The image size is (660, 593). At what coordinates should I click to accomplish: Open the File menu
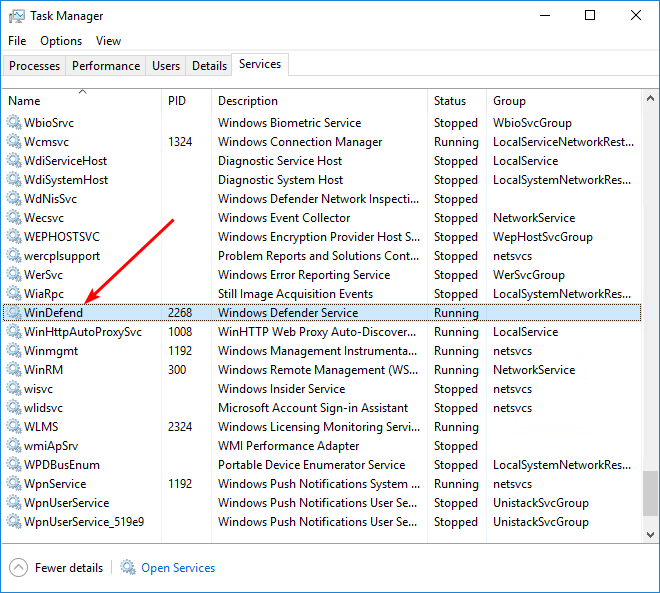[x=17, y=41]
